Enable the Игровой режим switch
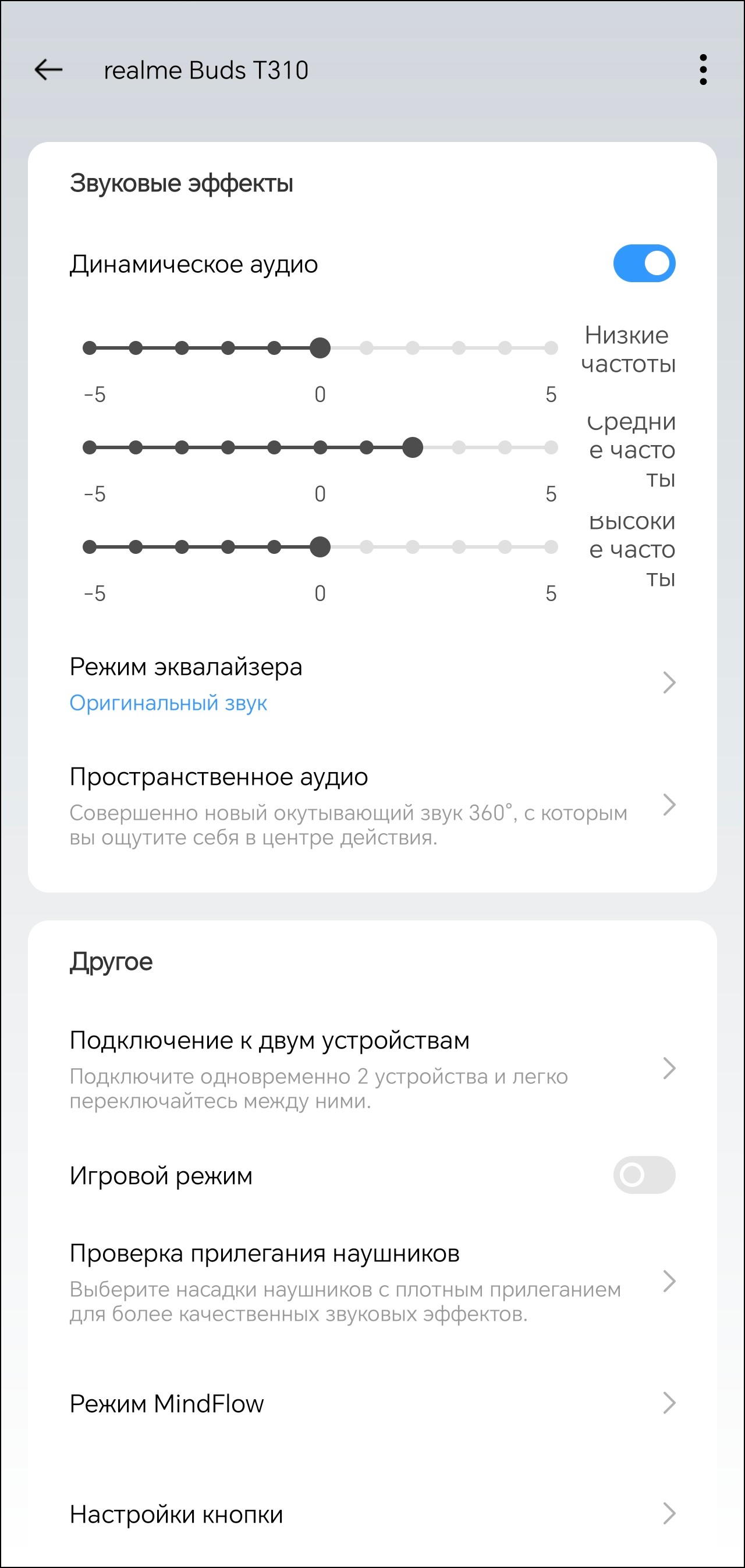 [644, 1175]
